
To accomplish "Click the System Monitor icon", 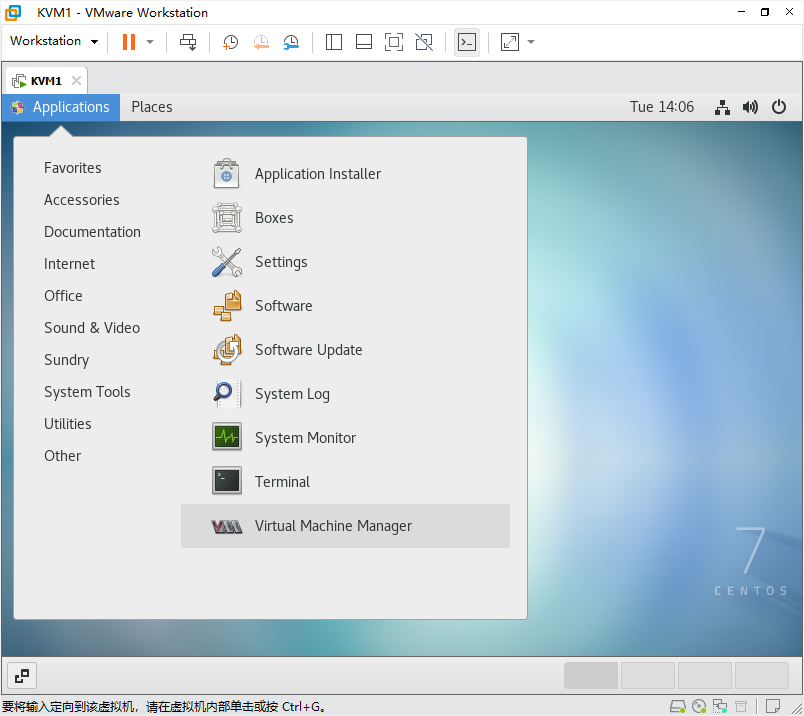I will (227, 437).
